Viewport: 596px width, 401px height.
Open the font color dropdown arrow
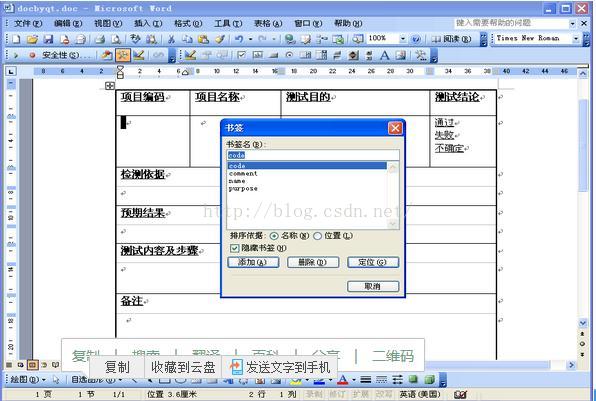coord(354,379)
